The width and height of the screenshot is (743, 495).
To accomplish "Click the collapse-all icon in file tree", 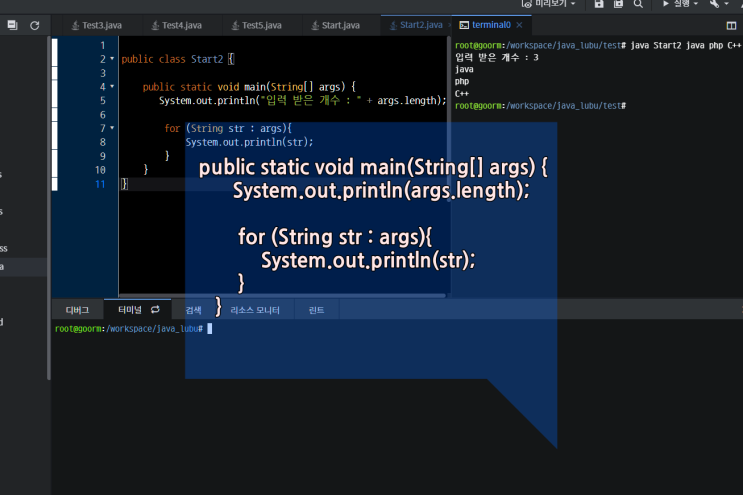I will [x=12, y=25].
